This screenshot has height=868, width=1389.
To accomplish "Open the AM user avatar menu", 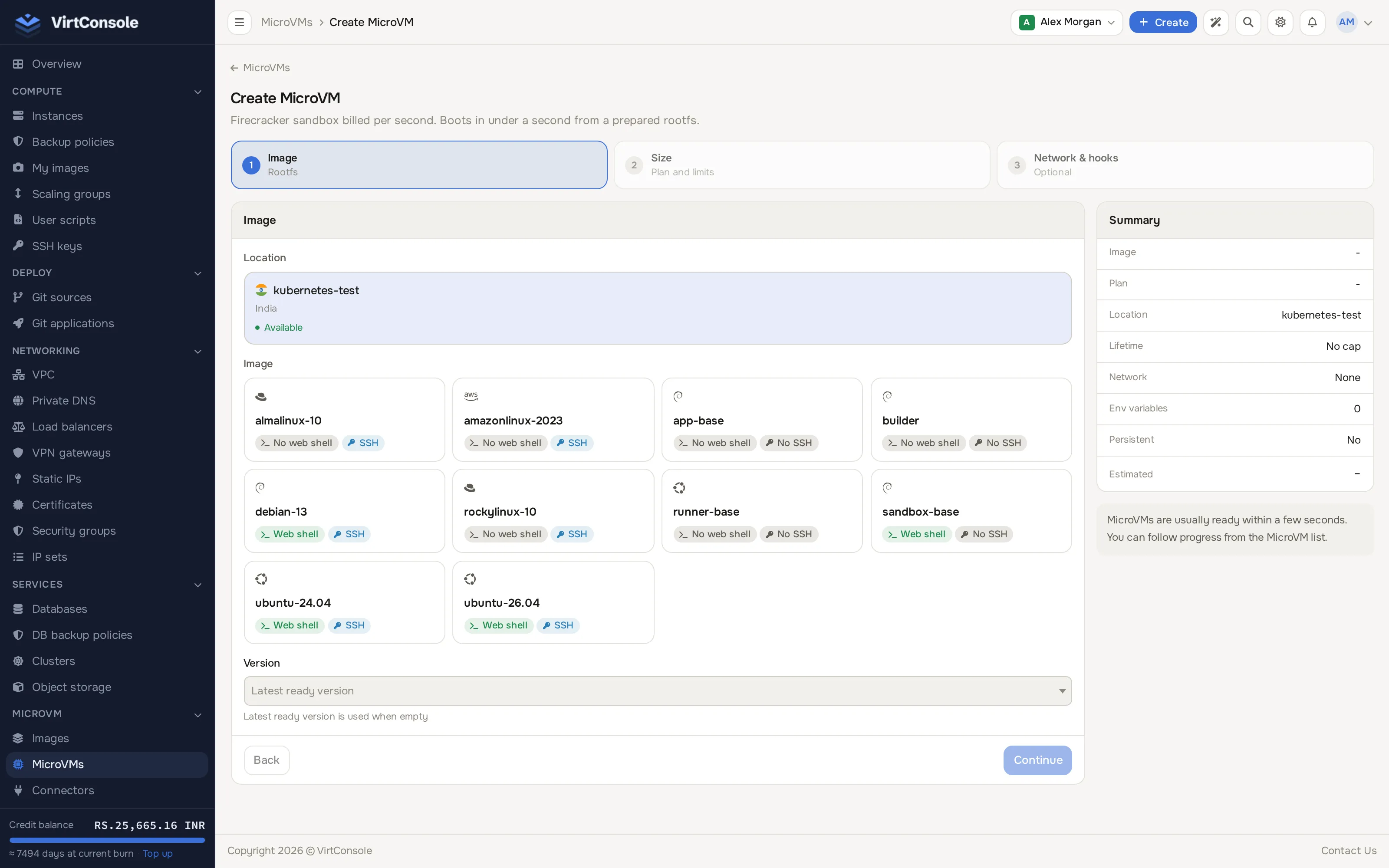I will pyautogui.click(x=1354, y=23).
